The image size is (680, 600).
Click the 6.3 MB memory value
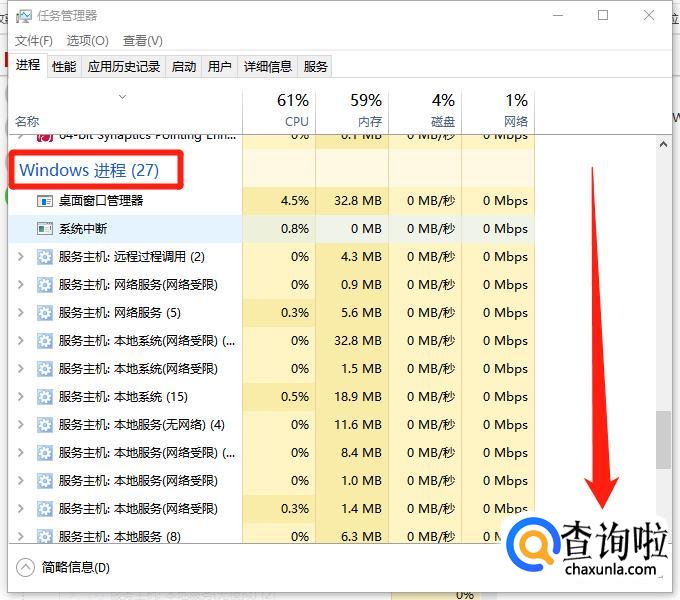(361, 536)
